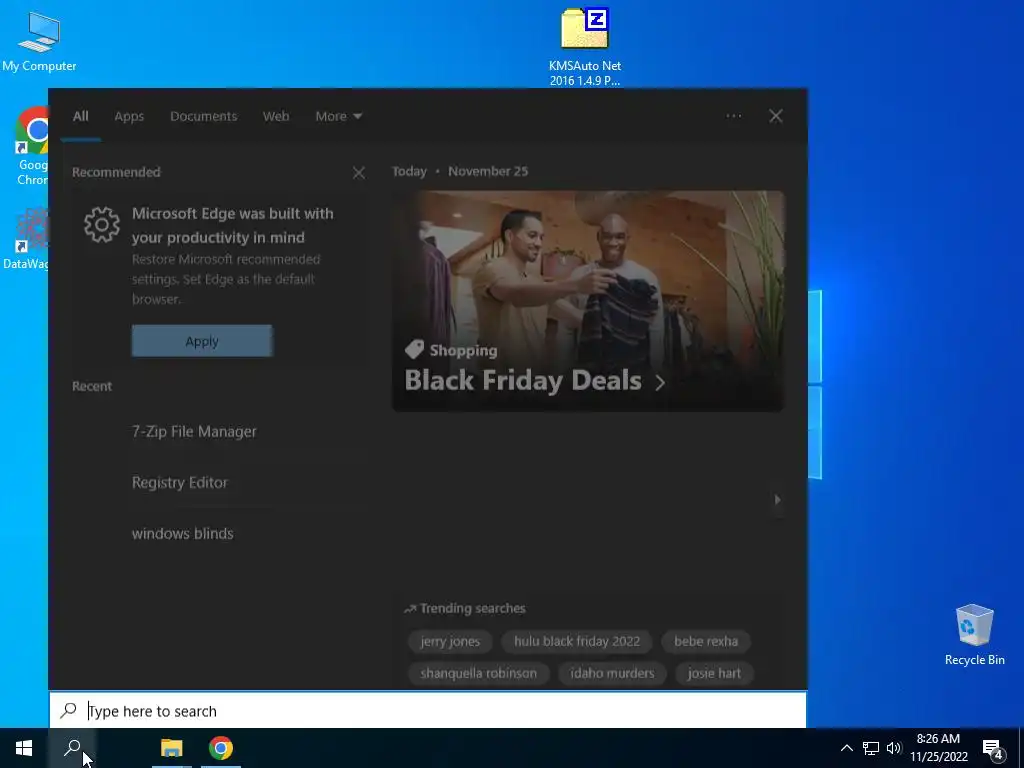Image resolution: width=1024 pixels, height=768 pixels.
Task: Open the Black Friday Deals shopping card
Action: tap(588, 301)
